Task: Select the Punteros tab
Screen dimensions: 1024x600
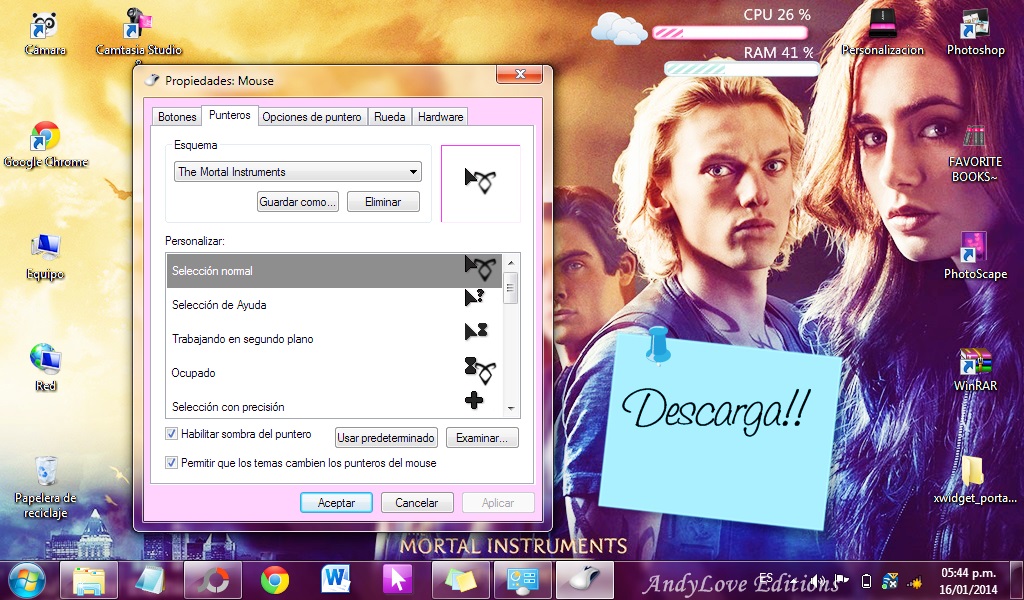Action: point(230,115)
